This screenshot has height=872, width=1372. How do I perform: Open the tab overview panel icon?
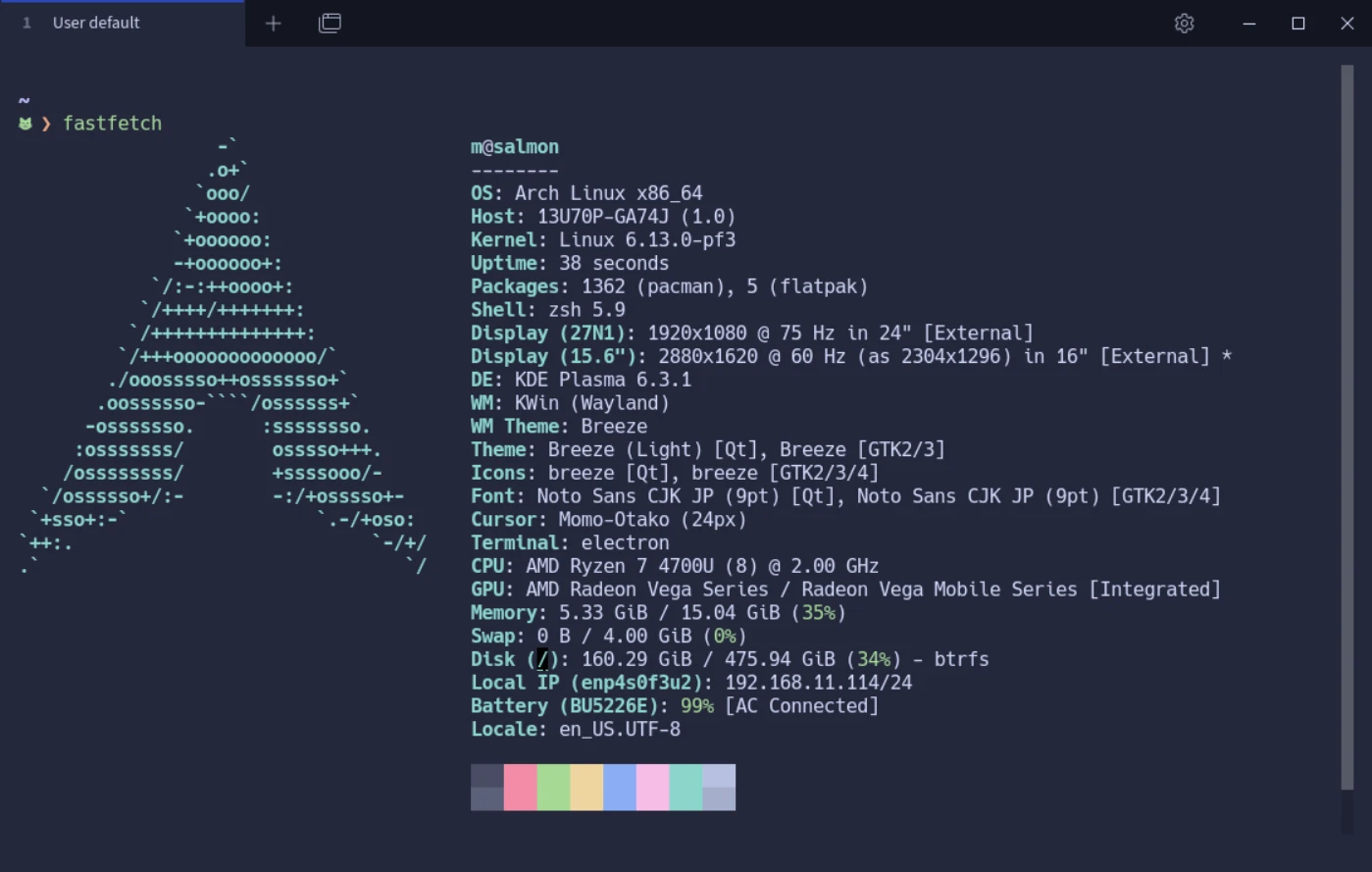click(330, 24)
